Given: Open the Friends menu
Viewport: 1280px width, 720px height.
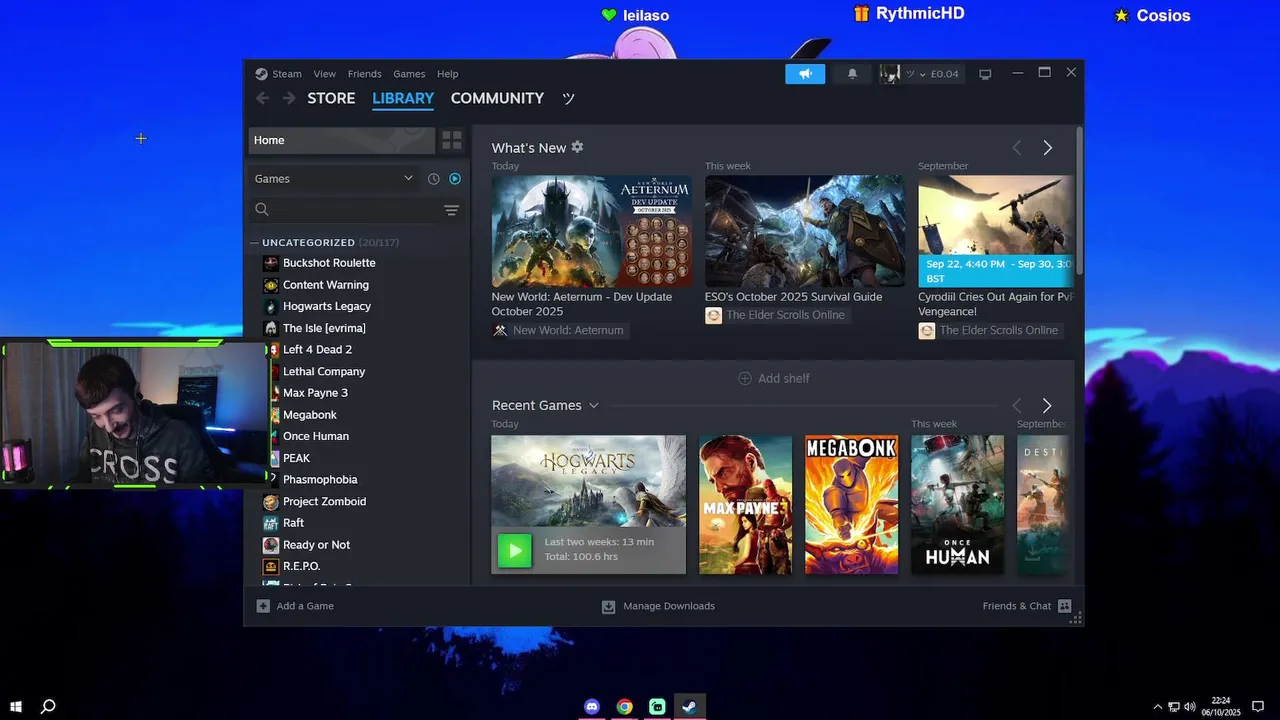Looking at the screenshot, I should [364, 74].
